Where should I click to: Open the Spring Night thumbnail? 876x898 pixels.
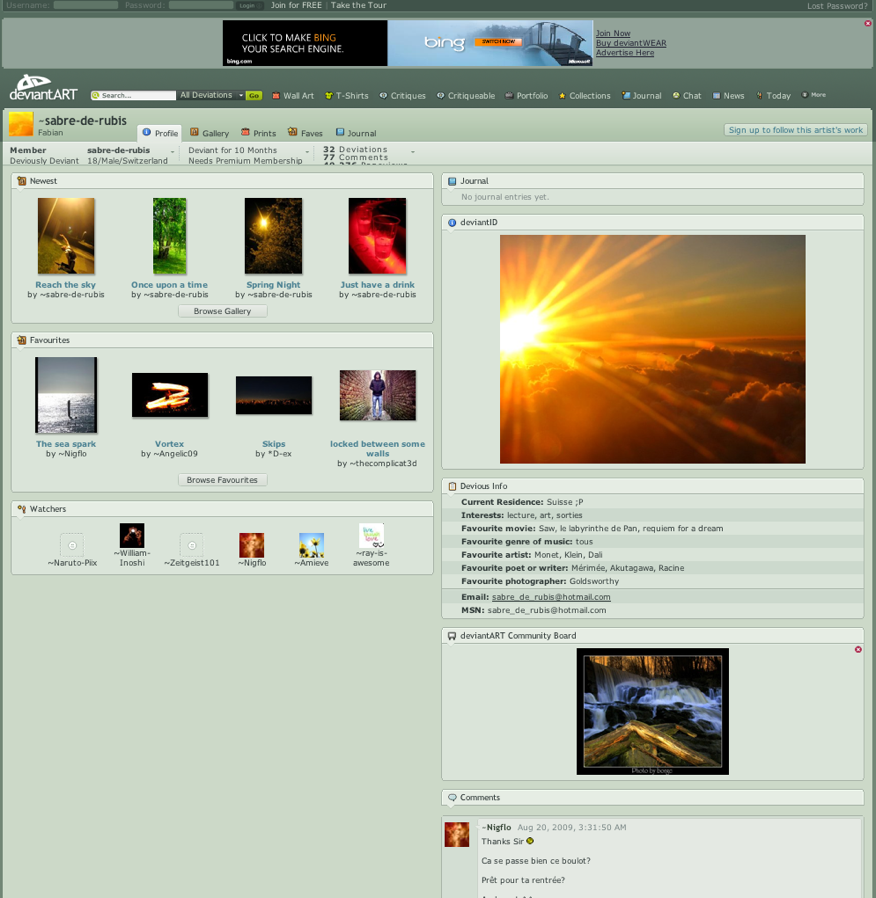[x=273, y=236]
